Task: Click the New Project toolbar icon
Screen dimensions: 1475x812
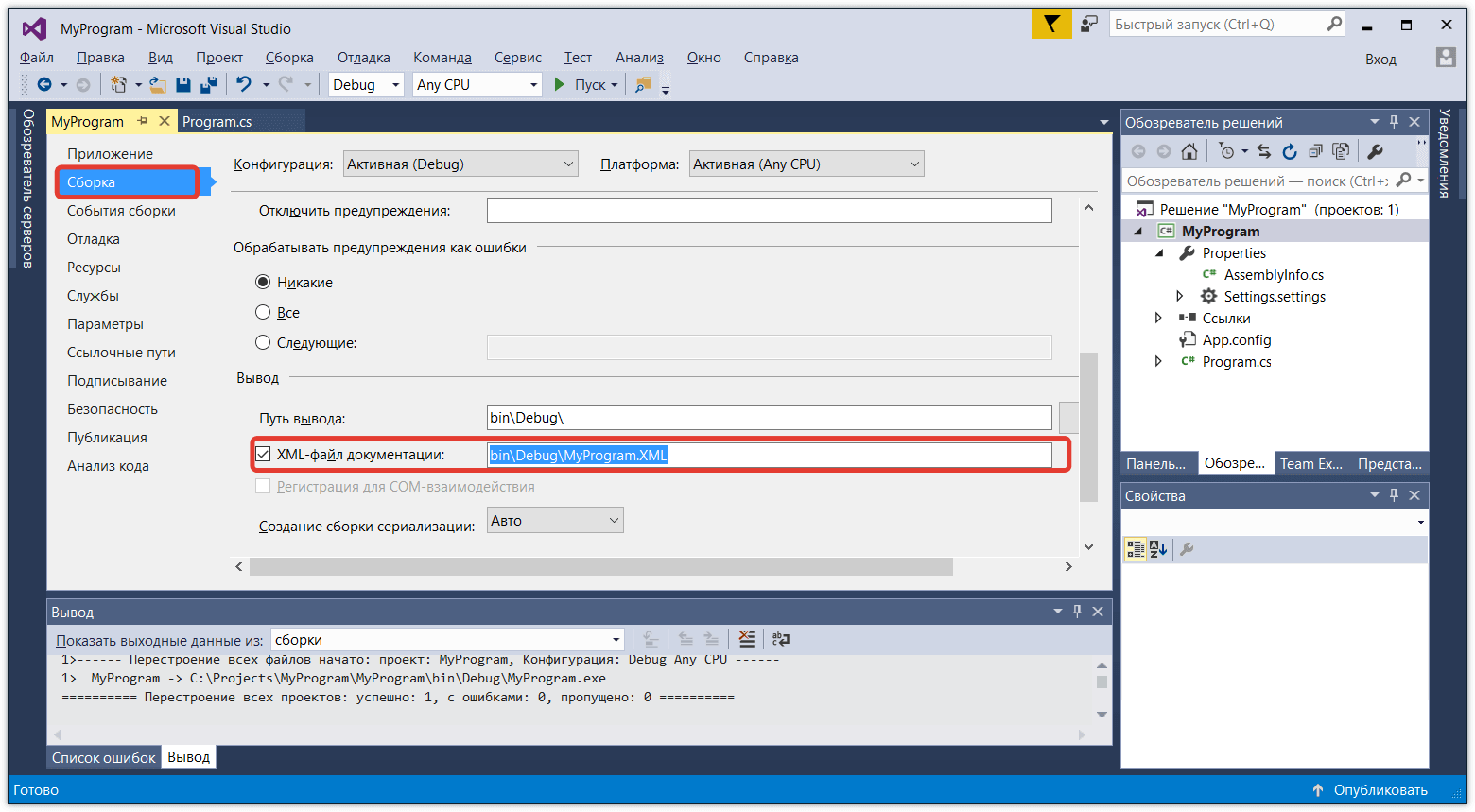Action: tap(118, 85)
